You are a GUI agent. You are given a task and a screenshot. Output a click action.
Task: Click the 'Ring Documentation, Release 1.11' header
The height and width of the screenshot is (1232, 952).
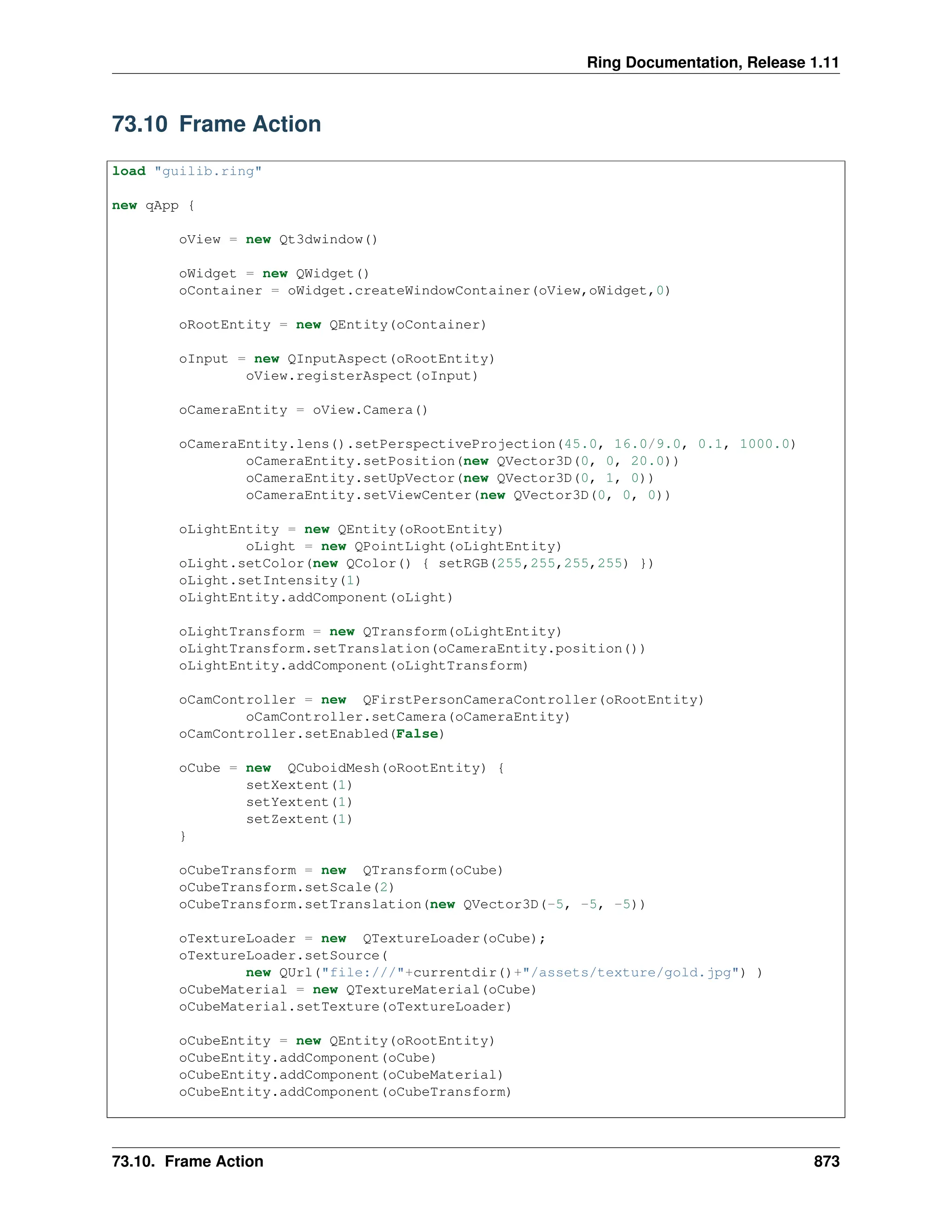pos(712,63)
